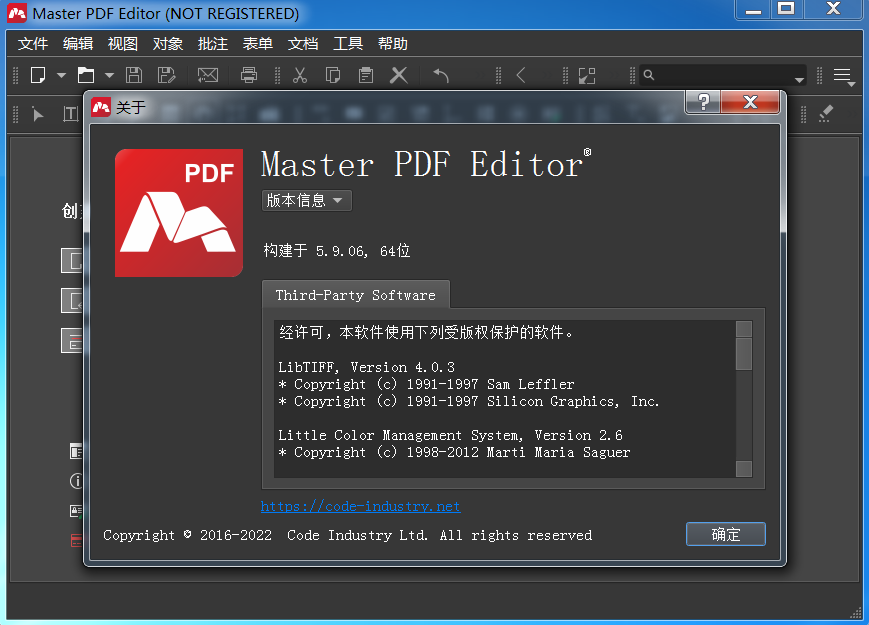
Task: Click the Send by email envelope icon
Action: (208, 75)
